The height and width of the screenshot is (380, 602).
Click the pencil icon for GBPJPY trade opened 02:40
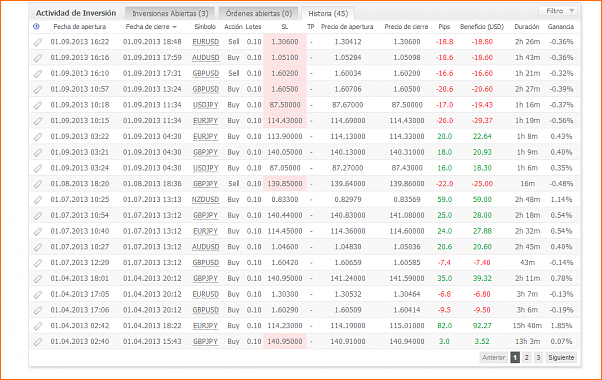click(x=38, y=342)
